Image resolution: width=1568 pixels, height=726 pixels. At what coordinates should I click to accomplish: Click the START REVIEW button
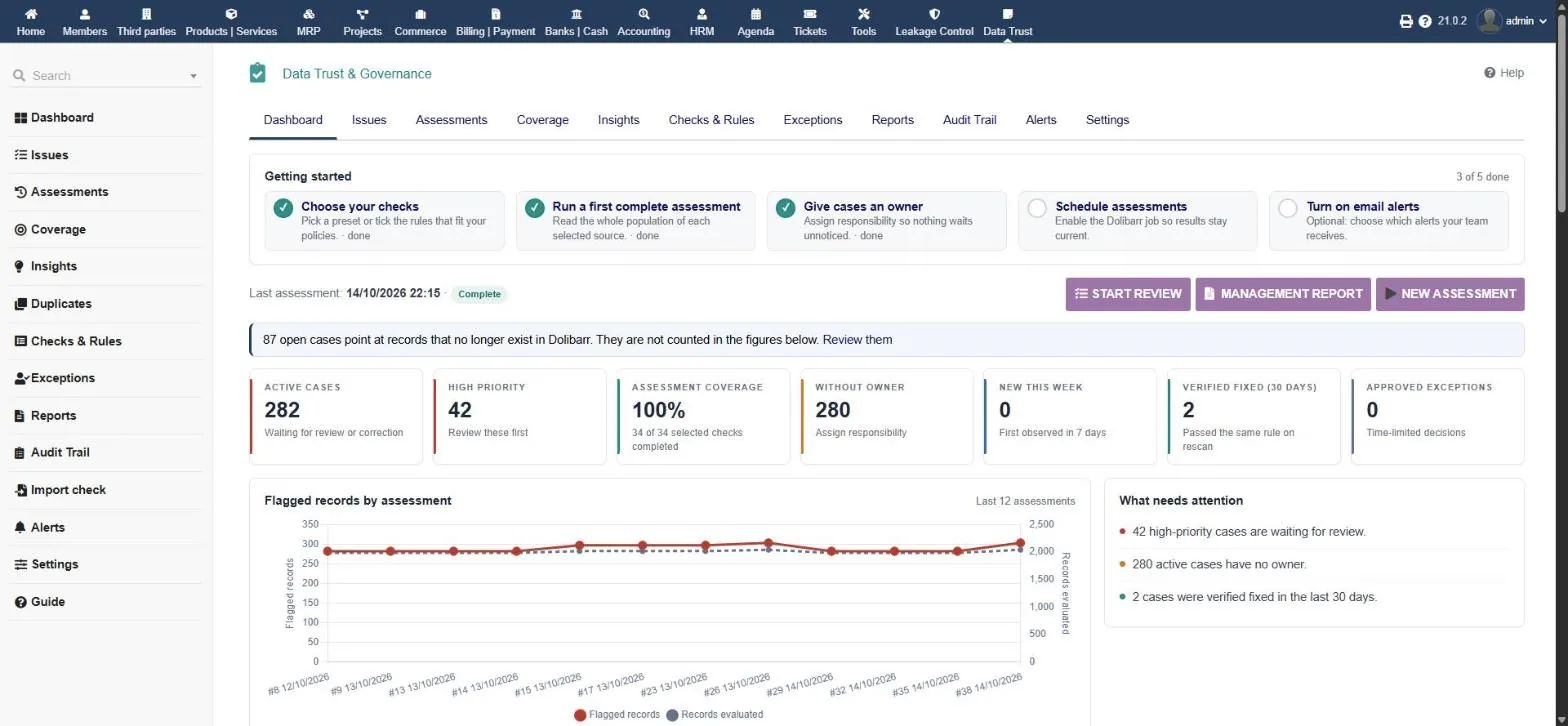pos(1128,294)
